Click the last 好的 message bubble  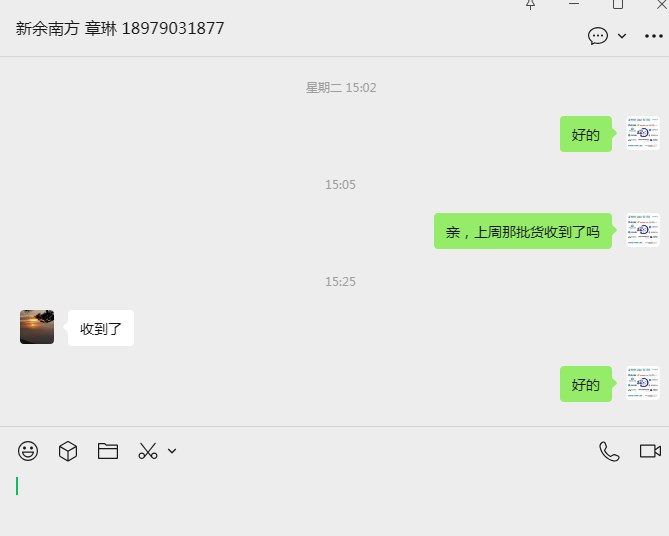click(x=586, y=384)
